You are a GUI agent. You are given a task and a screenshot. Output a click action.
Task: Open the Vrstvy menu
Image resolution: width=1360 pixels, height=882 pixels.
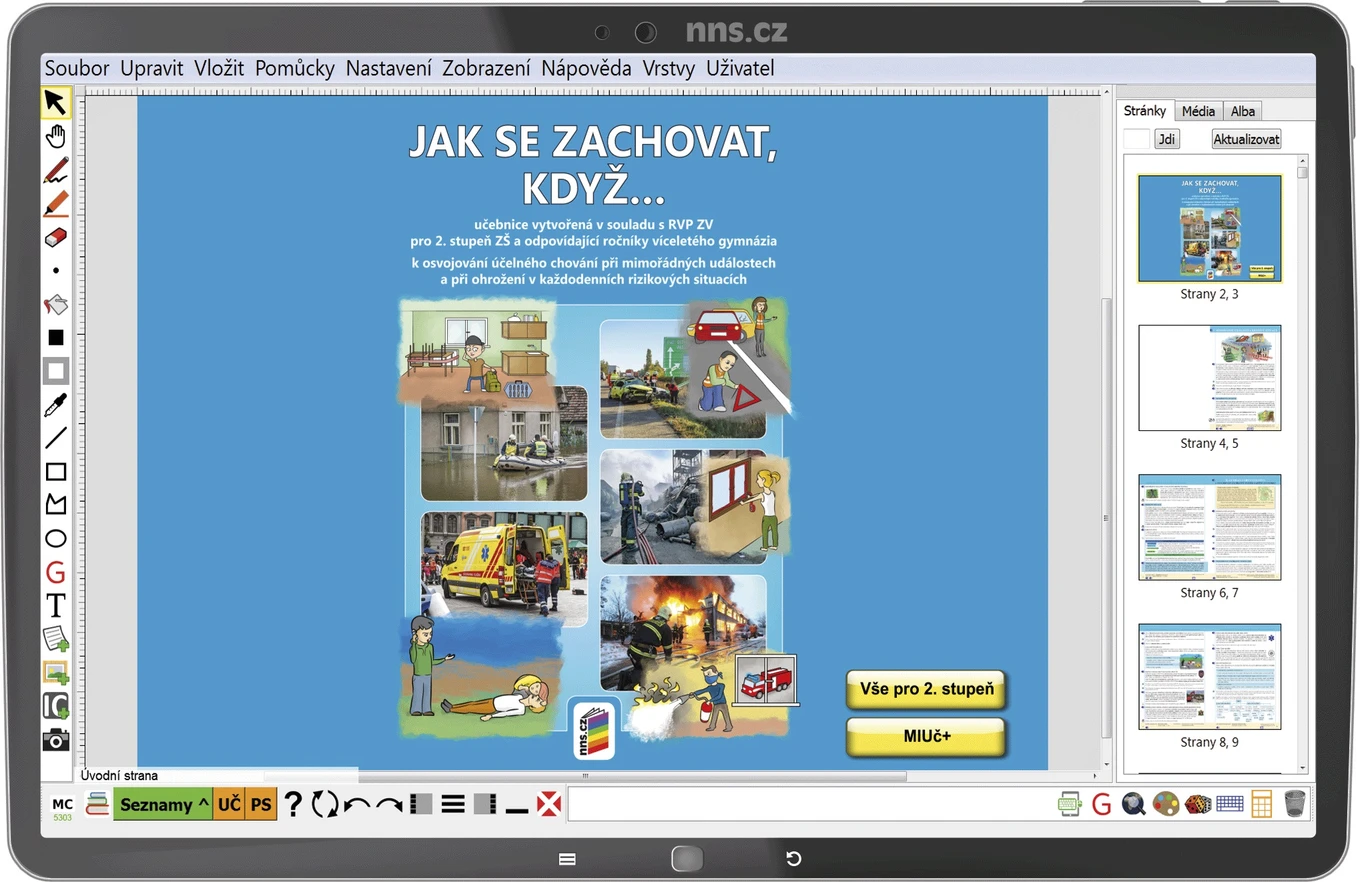(669, 68)
